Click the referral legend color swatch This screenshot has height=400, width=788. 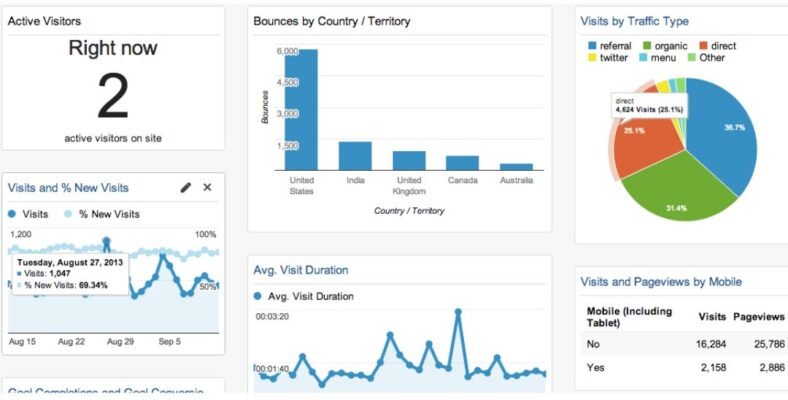(x=592, y=46)
